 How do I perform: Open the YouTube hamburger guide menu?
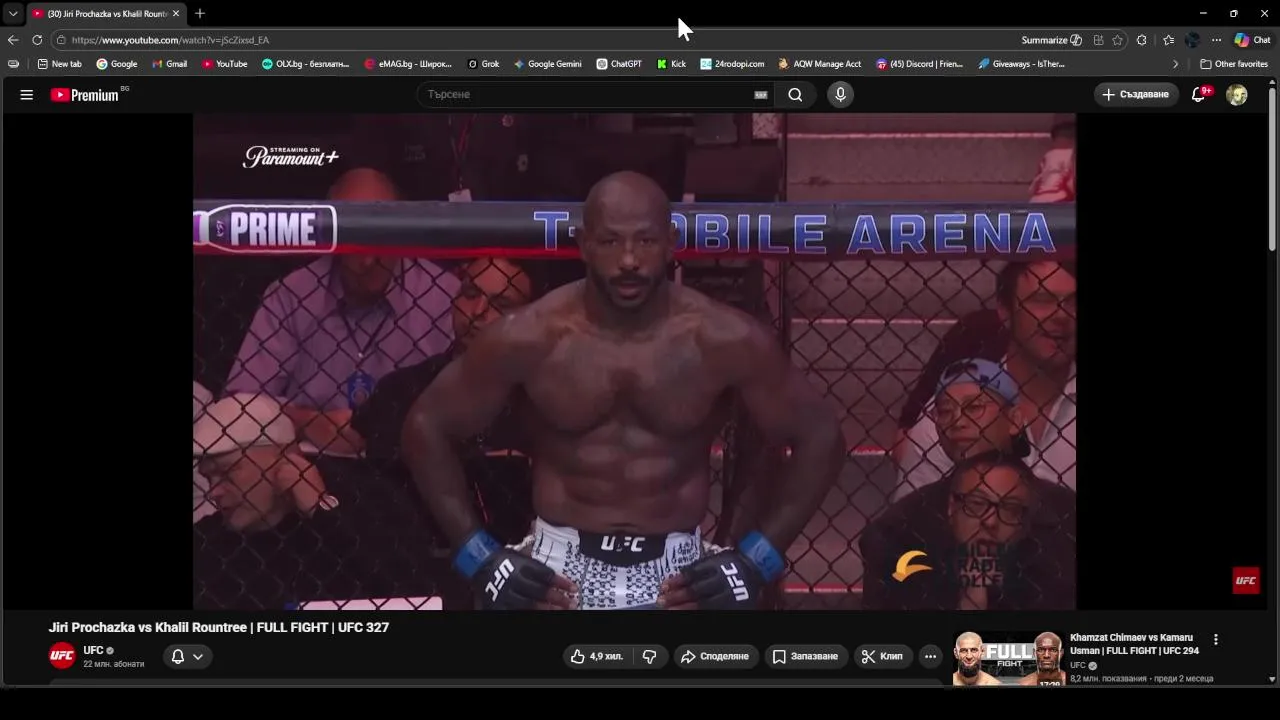27,95
